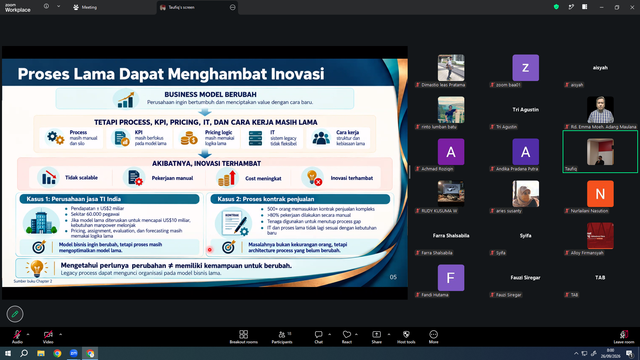Expand the Share options caret
The width and height of the screenshot is (640, 360).
click(x=389, y=334)
